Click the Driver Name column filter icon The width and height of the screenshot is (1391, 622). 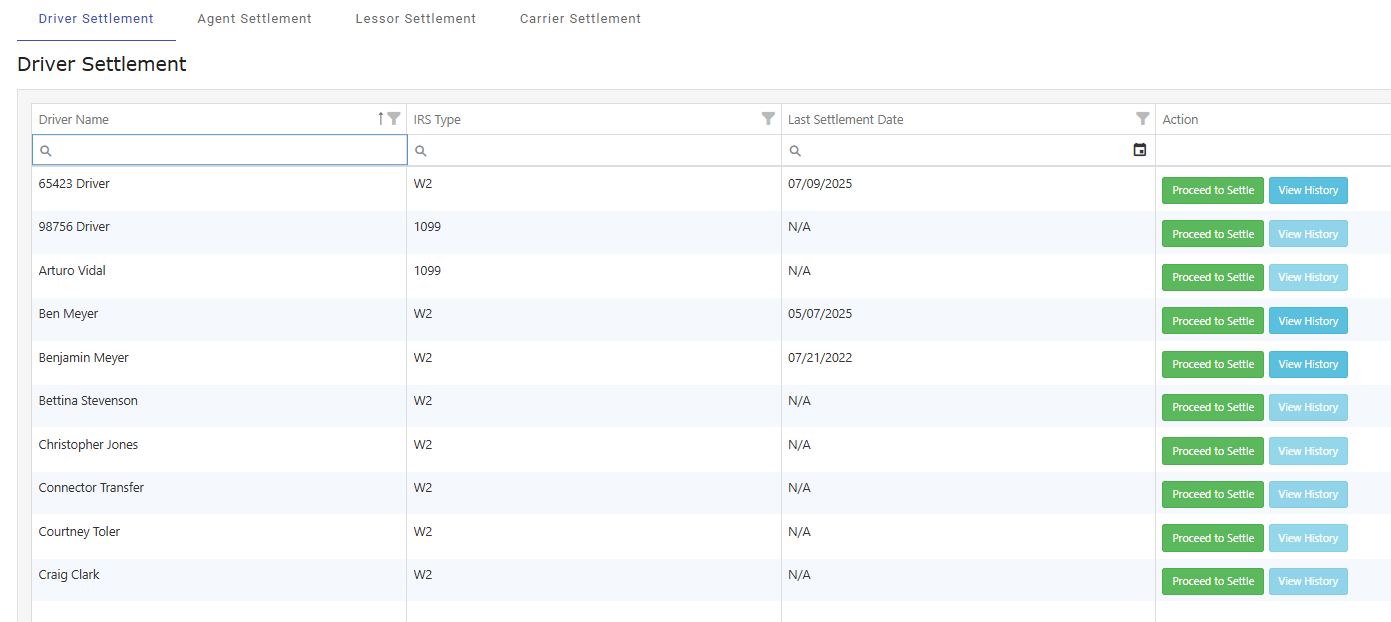(394, 119)
